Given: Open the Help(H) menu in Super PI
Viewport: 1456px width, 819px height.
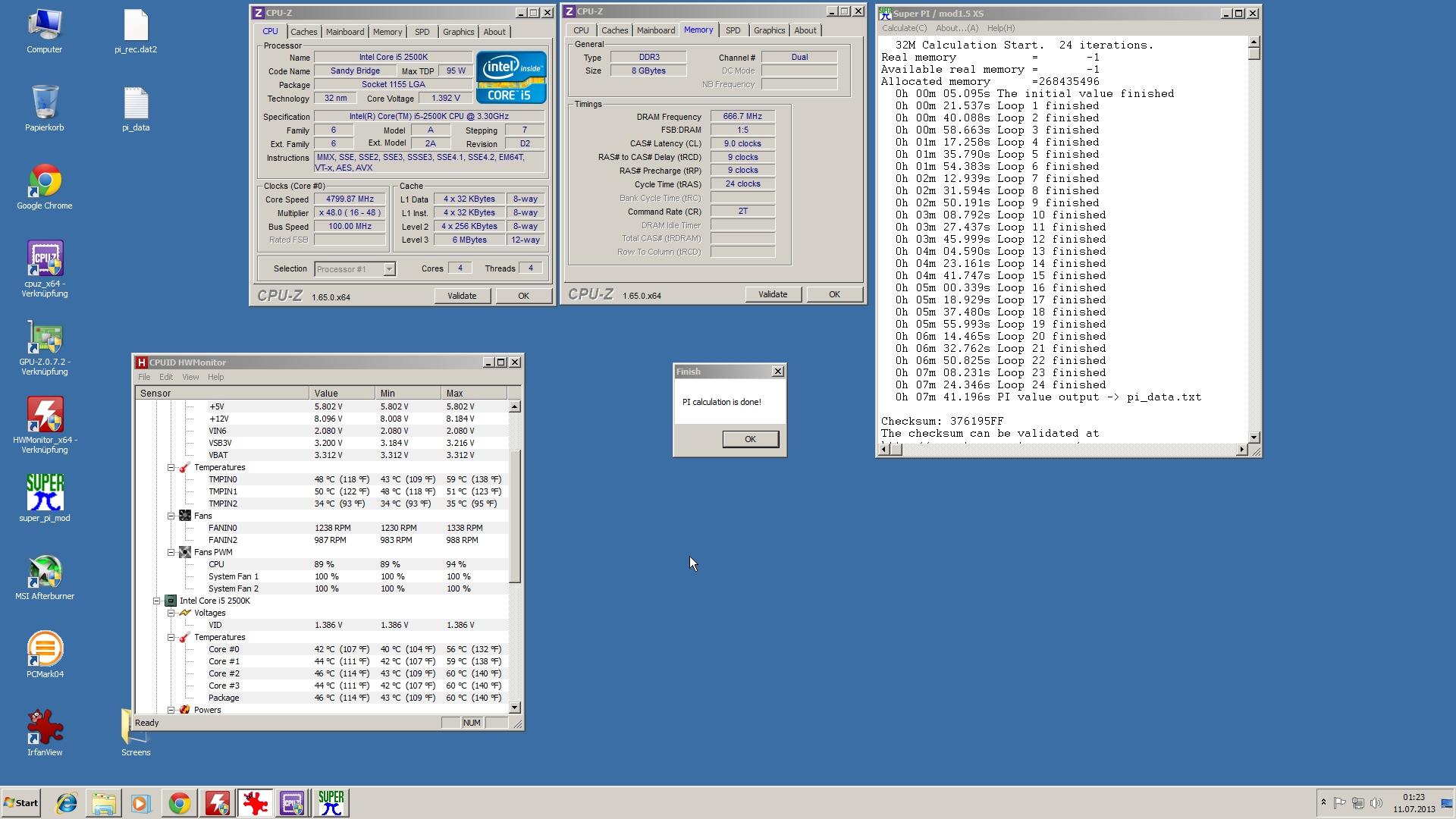Looking at the screenshot, I should (x=1001, y=28).
